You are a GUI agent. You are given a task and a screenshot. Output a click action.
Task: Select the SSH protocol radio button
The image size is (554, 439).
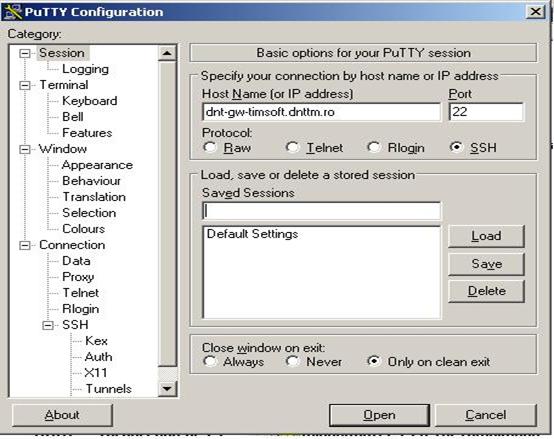tap(456, 147)
